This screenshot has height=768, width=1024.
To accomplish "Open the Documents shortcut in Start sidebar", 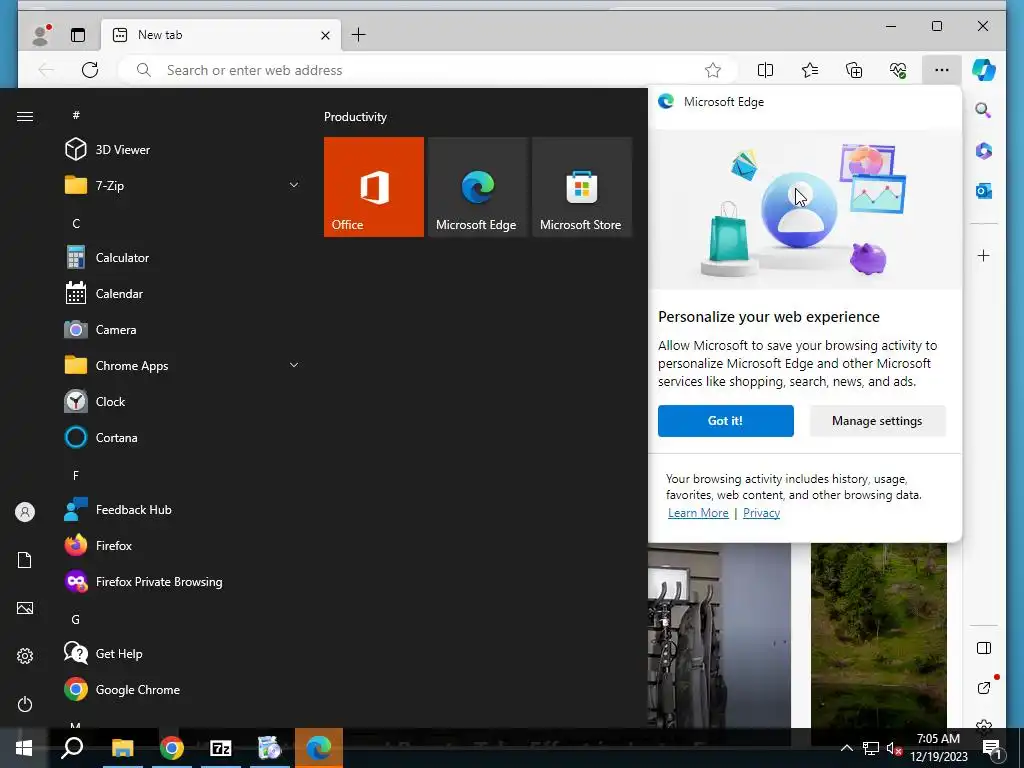I will pos(25,560).
